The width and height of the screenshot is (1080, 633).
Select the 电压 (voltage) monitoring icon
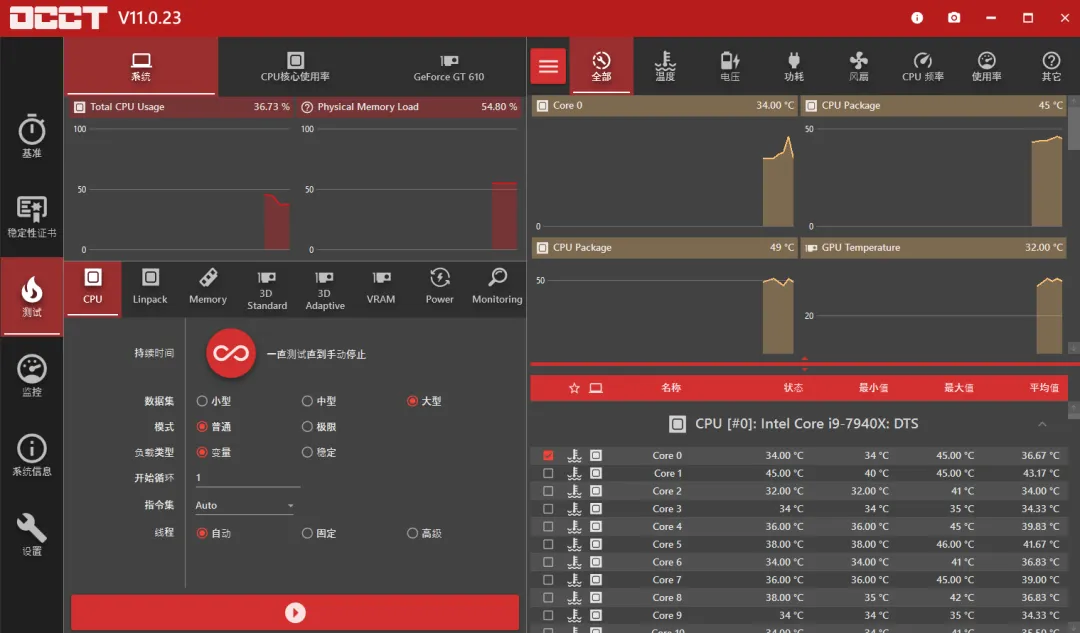[729, 65]
